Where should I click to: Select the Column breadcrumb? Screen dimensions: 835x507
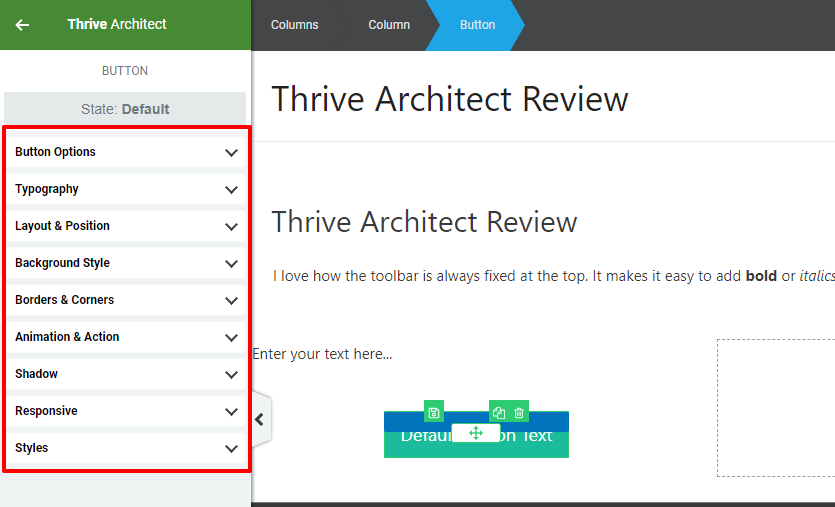389,25
